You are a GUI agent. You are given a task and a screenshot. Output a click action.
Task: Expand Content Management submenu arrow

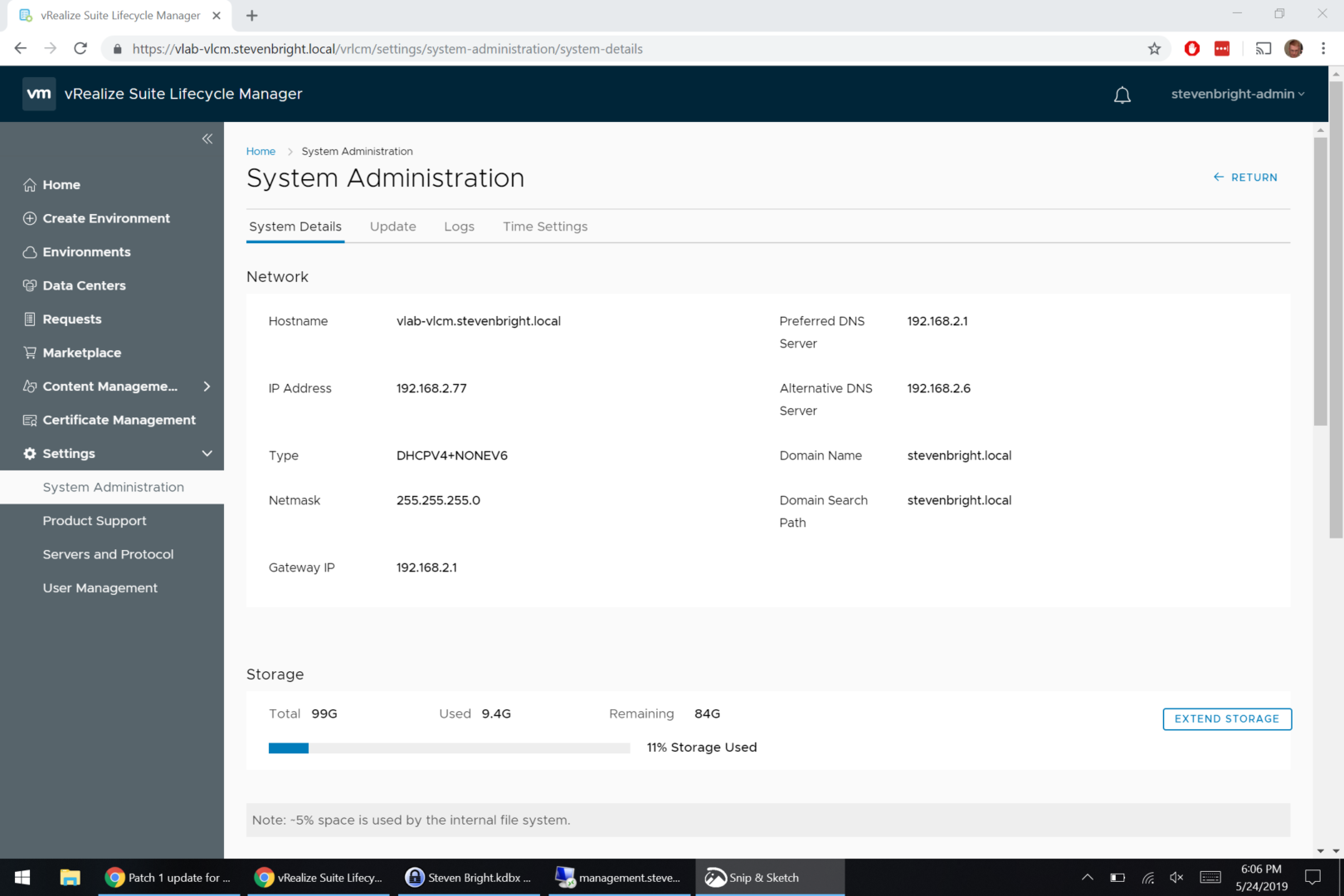tap(207, 387)
